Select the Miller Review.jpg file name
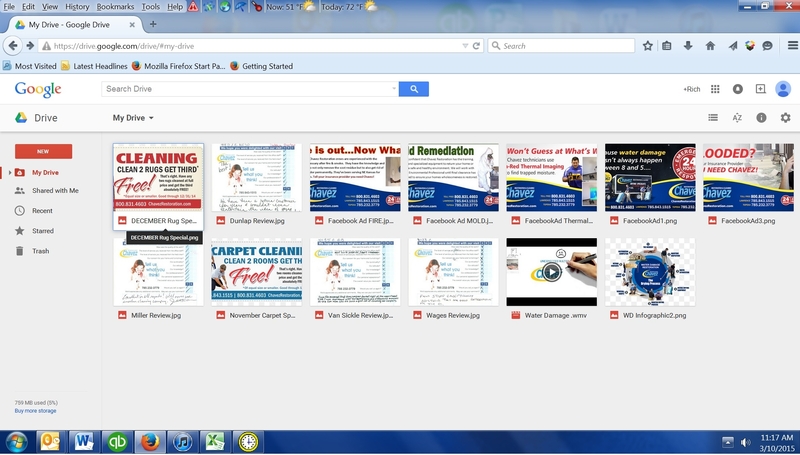This screenshot has height=455, width=800. pos(156,315)
